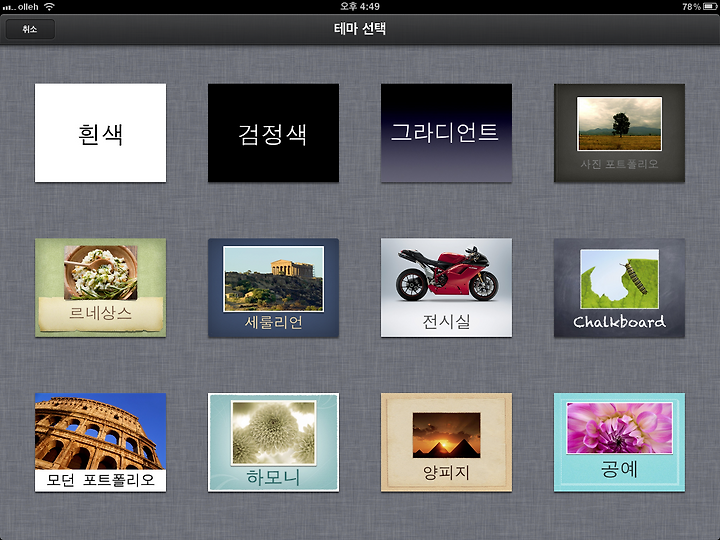Tap the 테마 선택 title
The height and width of the screenshot is (540, 720).
360,28
